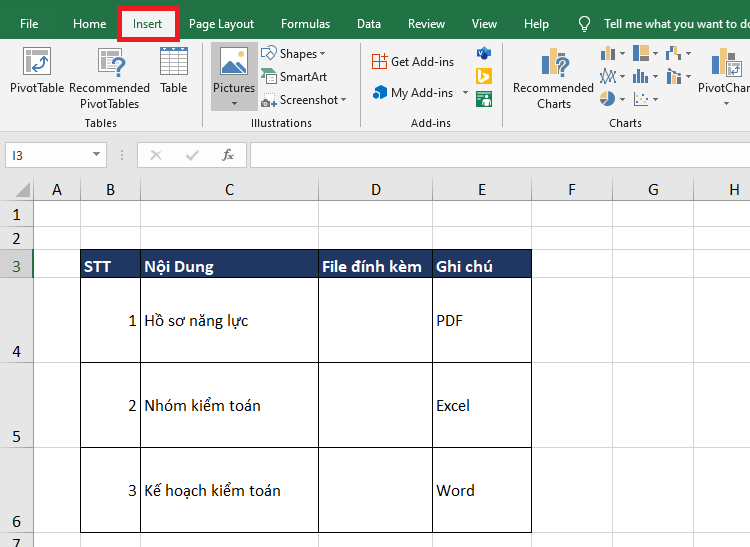This screenshot has height=547, width=750.
Task: Click the Insert Function fx button
Action: tap(228, 155)
